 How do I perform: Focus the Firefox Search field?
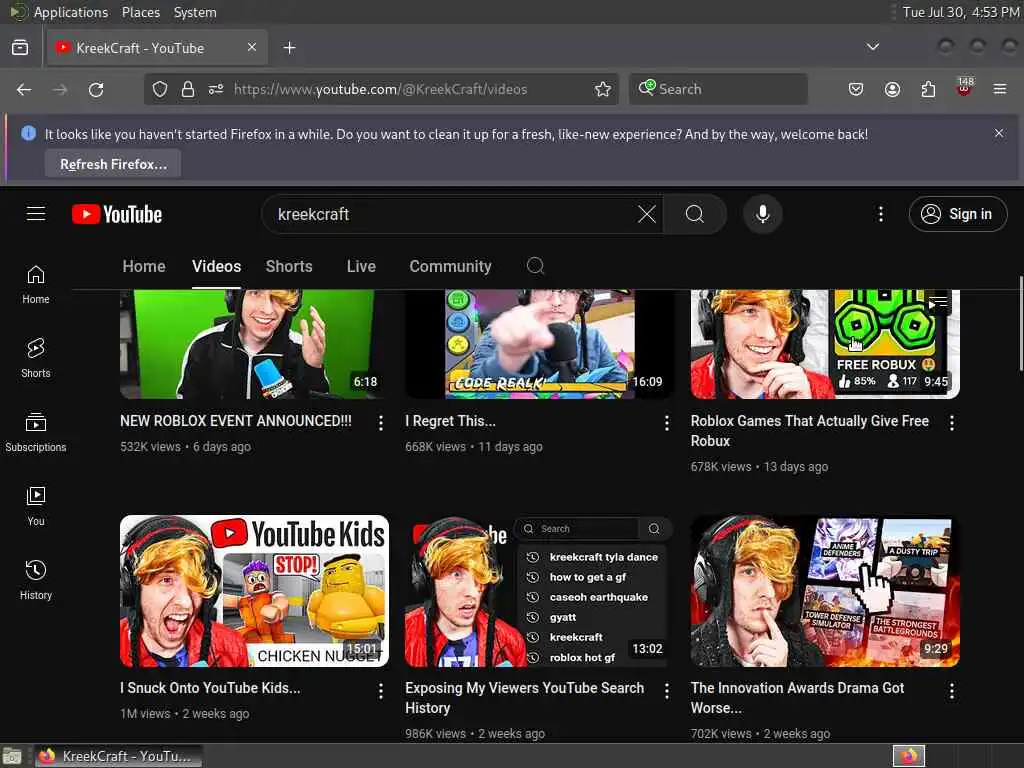(x=718, y=89)
